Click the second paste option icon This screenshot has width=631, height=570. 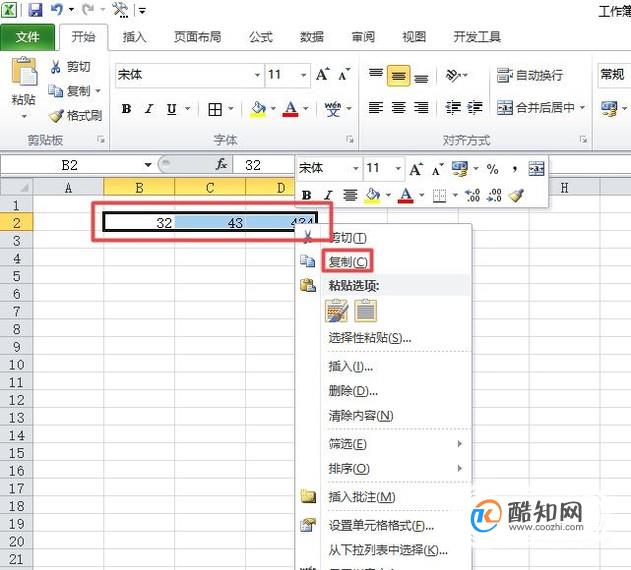click(x=365, y=311)
